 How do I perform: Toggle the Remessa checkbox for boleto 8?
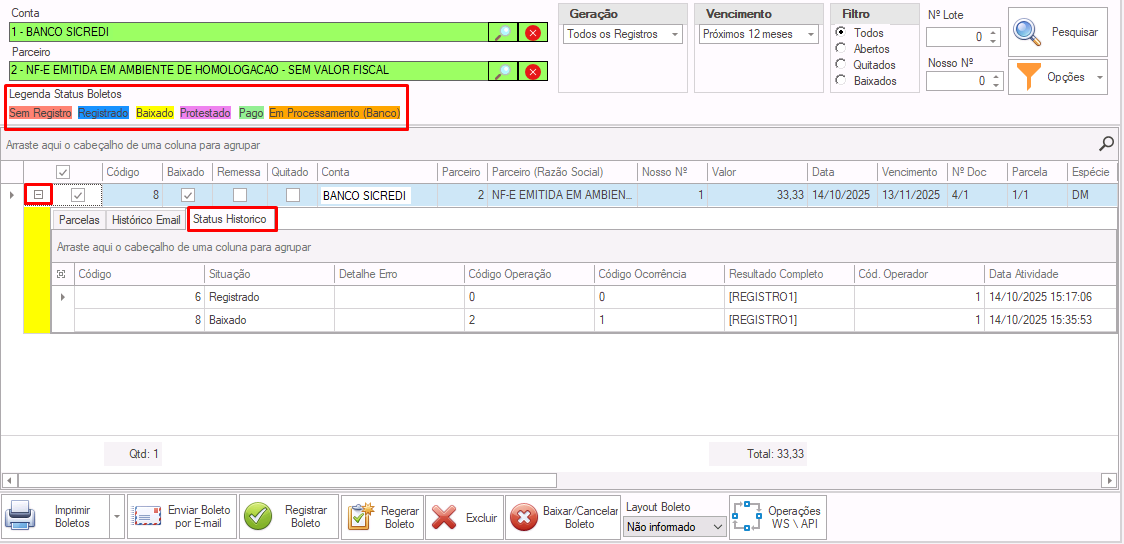(240, 196)
